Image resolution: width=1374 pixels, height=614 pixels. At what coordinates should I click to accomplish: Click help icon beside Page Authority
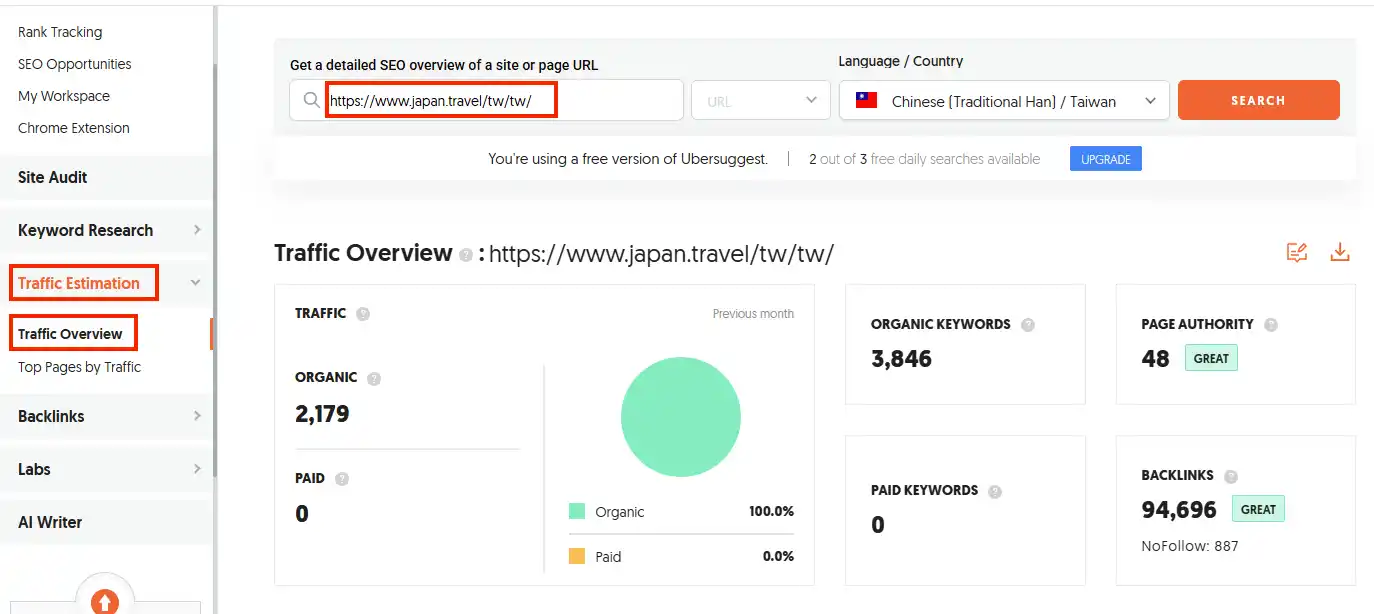click(x=1270, y=325)
